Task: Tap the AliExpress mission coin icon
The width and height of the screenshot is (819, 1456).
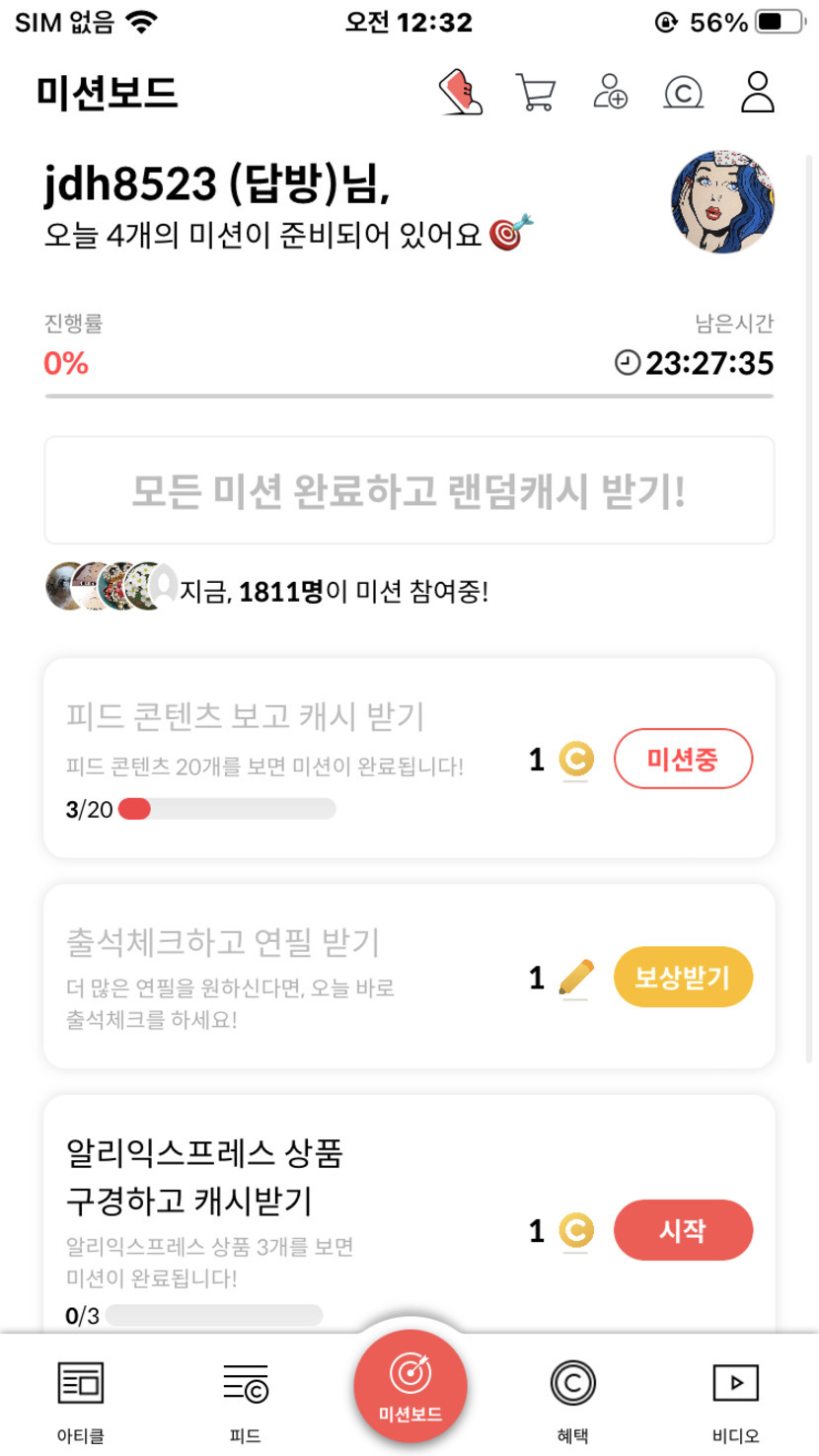Action: [x=576, y=1231]
